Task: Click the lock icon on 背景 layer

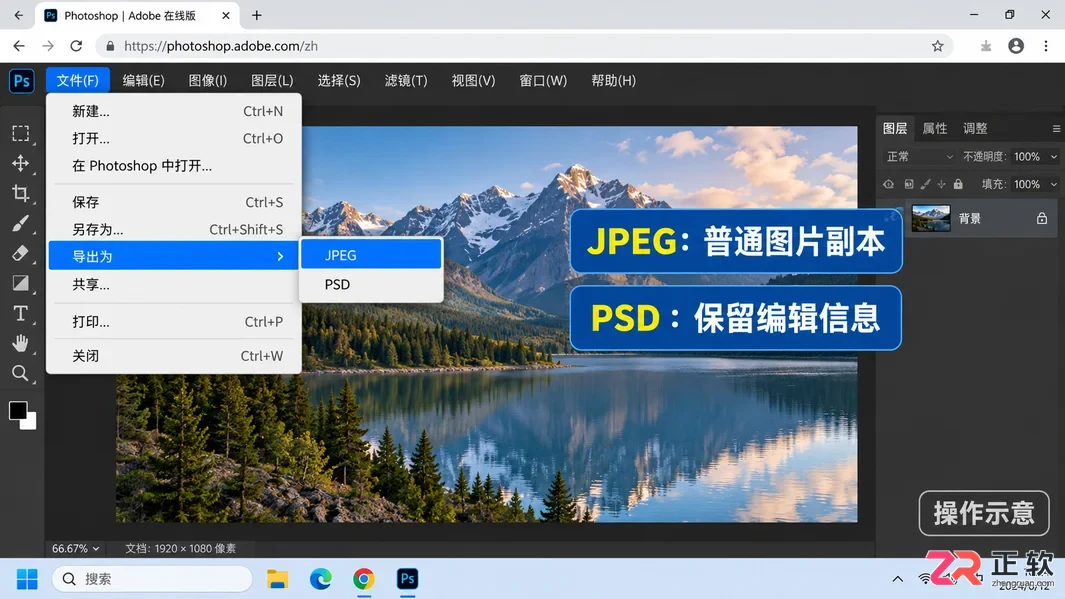Action: pos(1041,219)
